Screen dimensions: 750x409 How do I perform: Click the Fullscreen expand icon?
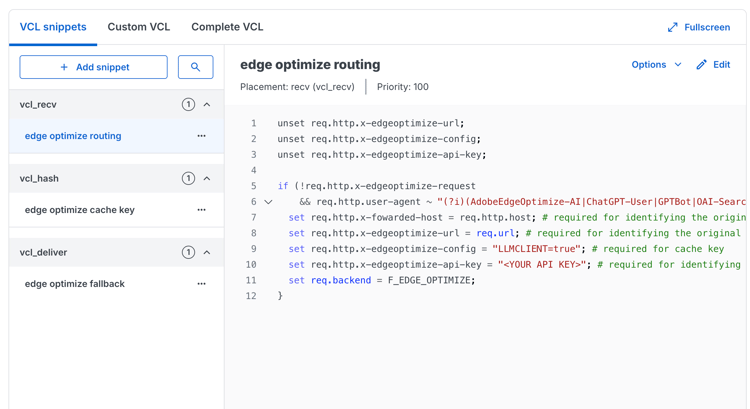pyautogui.click(x=673, y=27)
